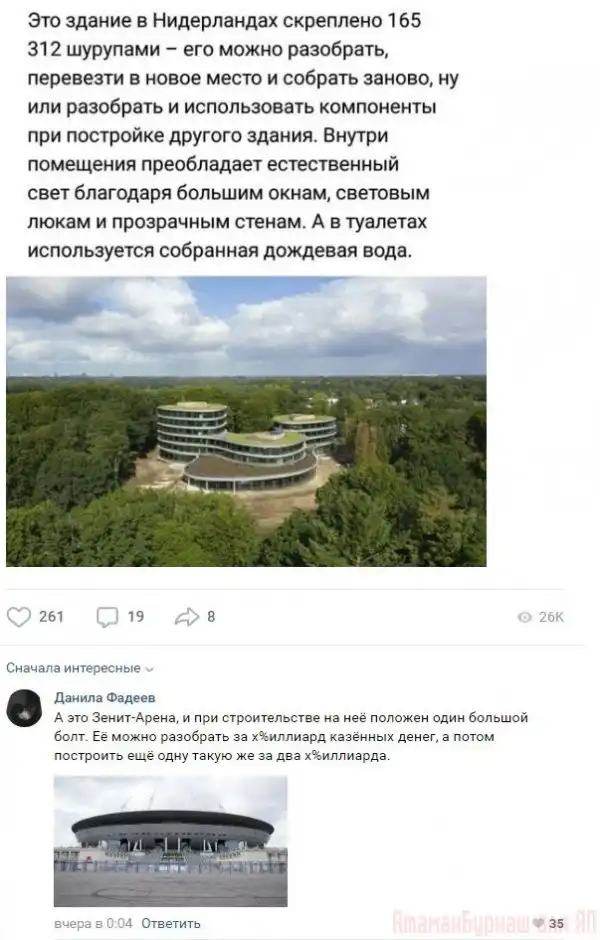Click the 261 likes counter
Screen dimensions: 600x940
point(51,617)
